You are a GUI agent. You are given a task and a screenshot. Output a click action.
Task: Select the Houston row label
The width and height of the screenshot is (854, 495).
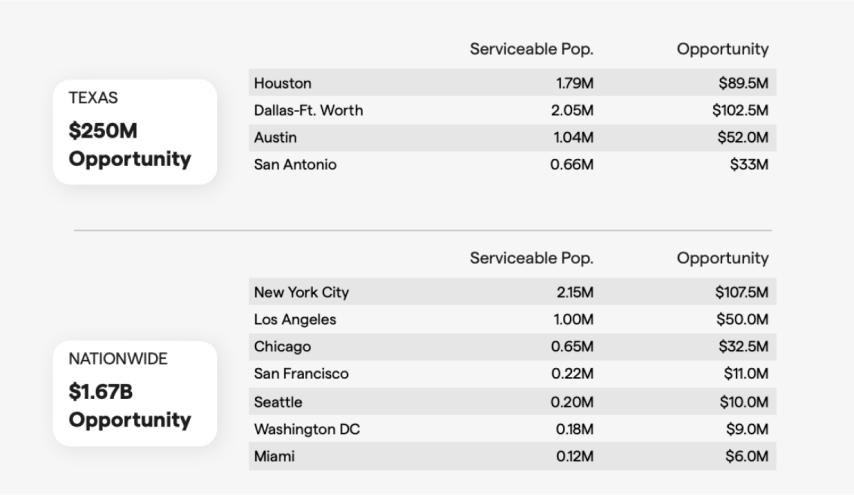click(283, 82)
